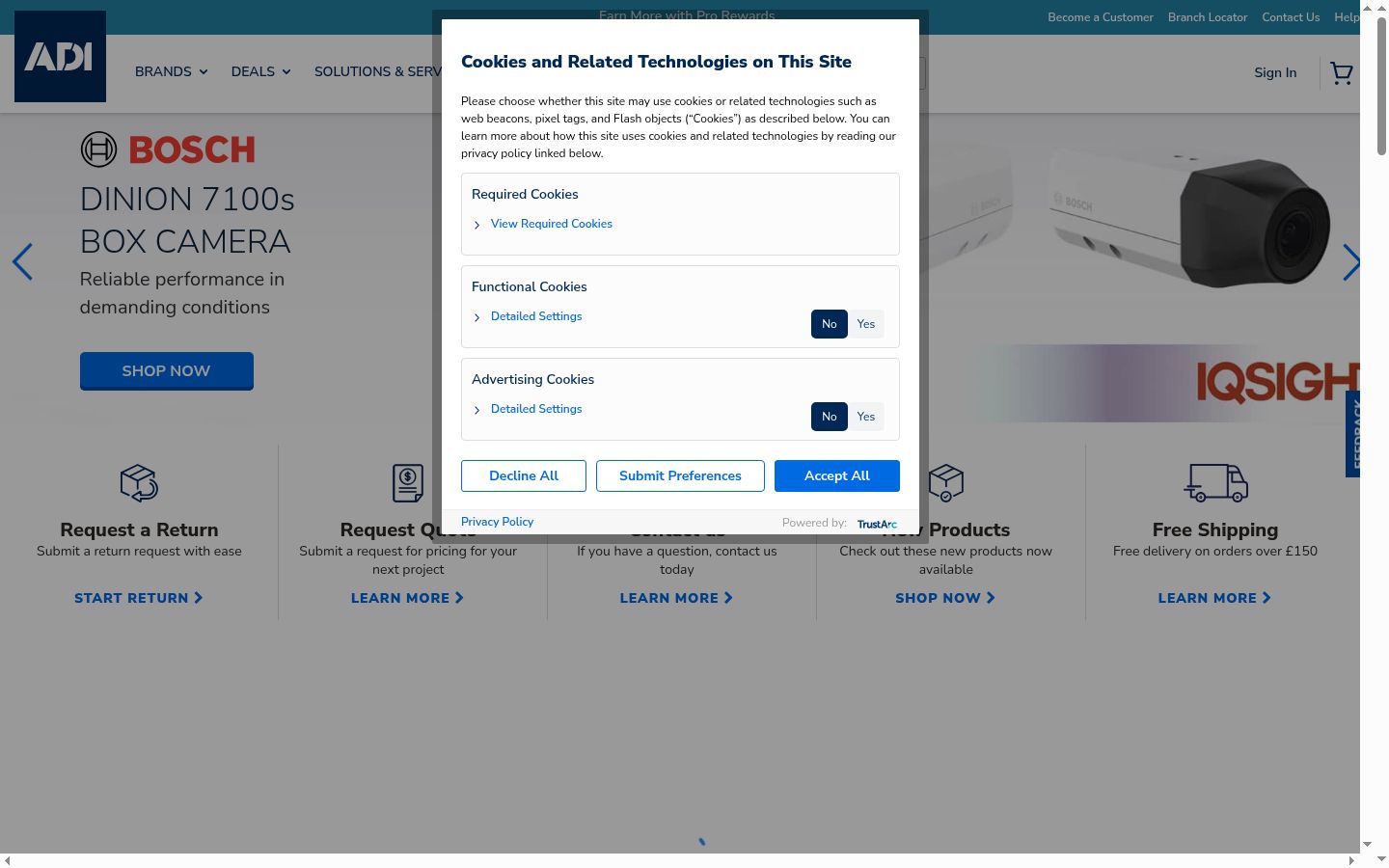Open Contact Us in top bar
Image resolution: width=1389 pixels, height=868 pixels.
click(x=1291, y=17)
